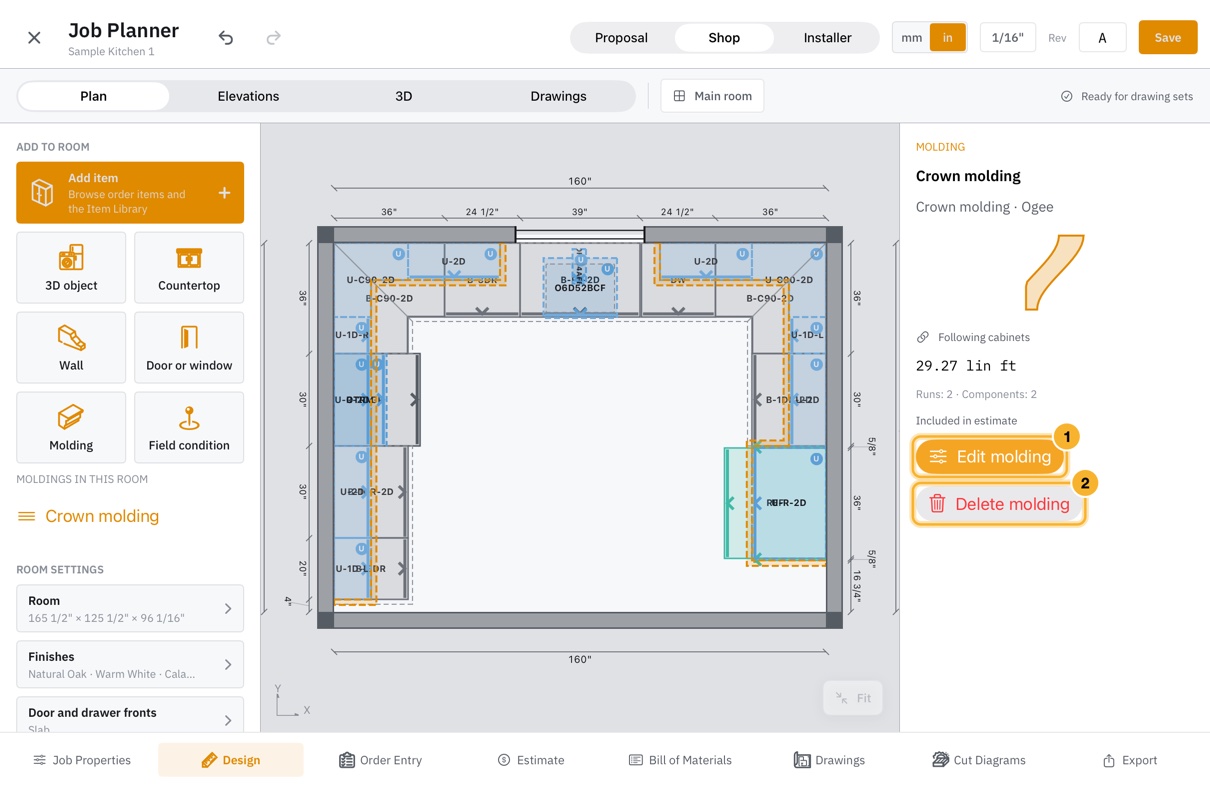
Task: Click the revision field showing A
Action: point(1102,38)
